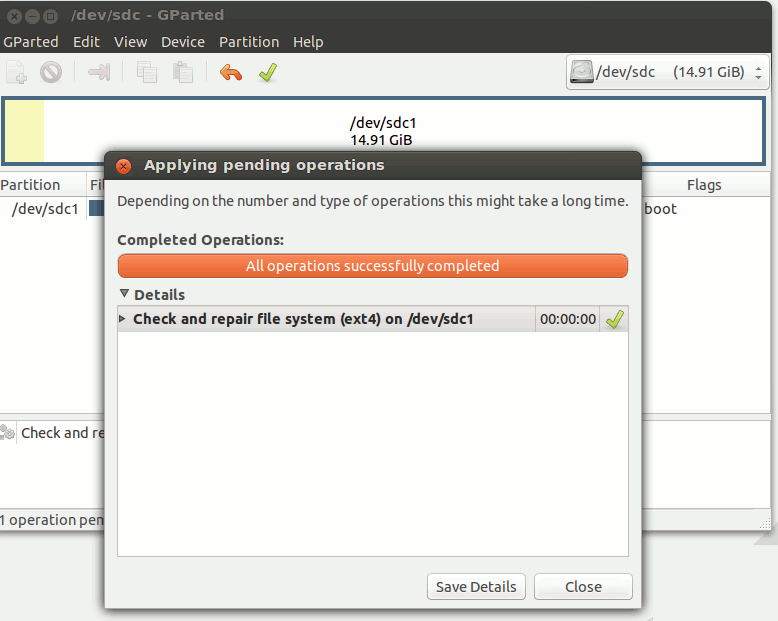
Task: Click the Resize/Move toolbar icon
Action: [x=99, y=72]
